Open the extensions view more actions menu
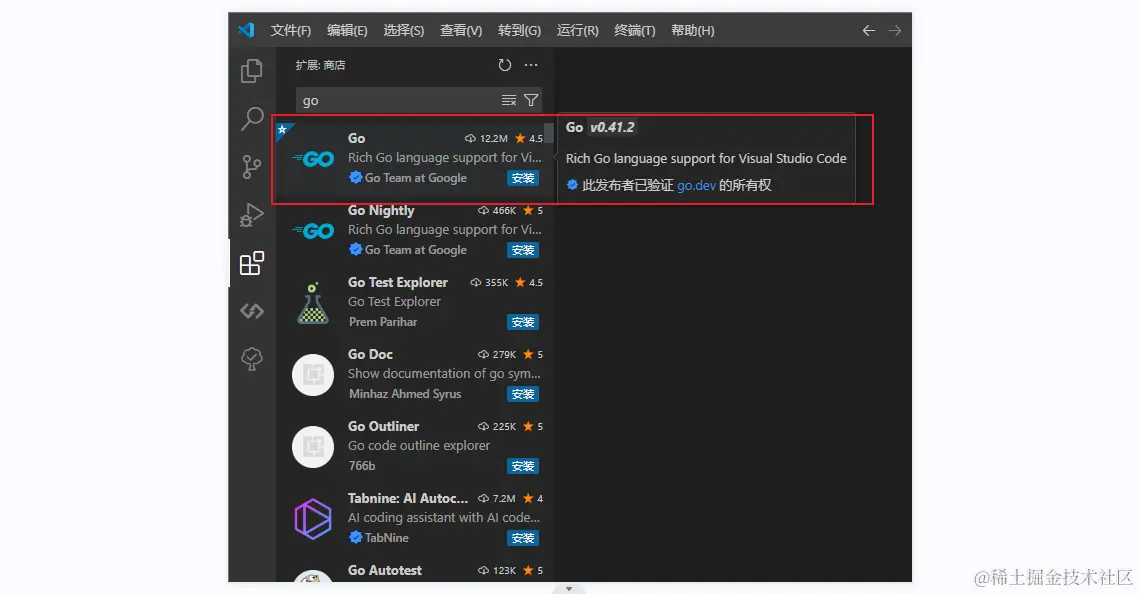The height and width of the screenshot is (594, 1140). 531,65
